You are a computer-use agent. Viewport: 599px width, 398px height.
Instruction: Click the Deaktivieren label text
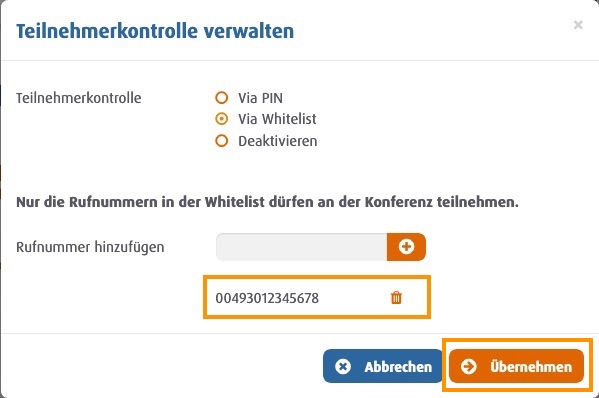[x=278, y=141]
